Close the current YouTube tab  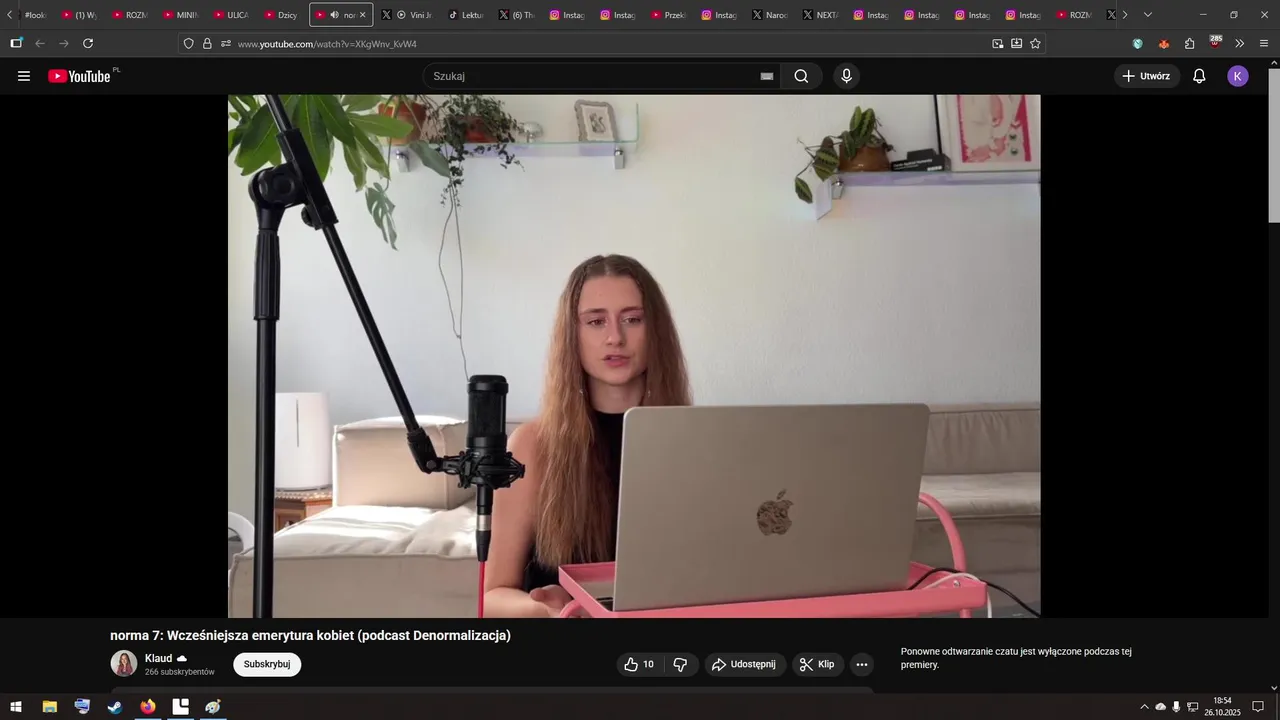tap(363, 15)
